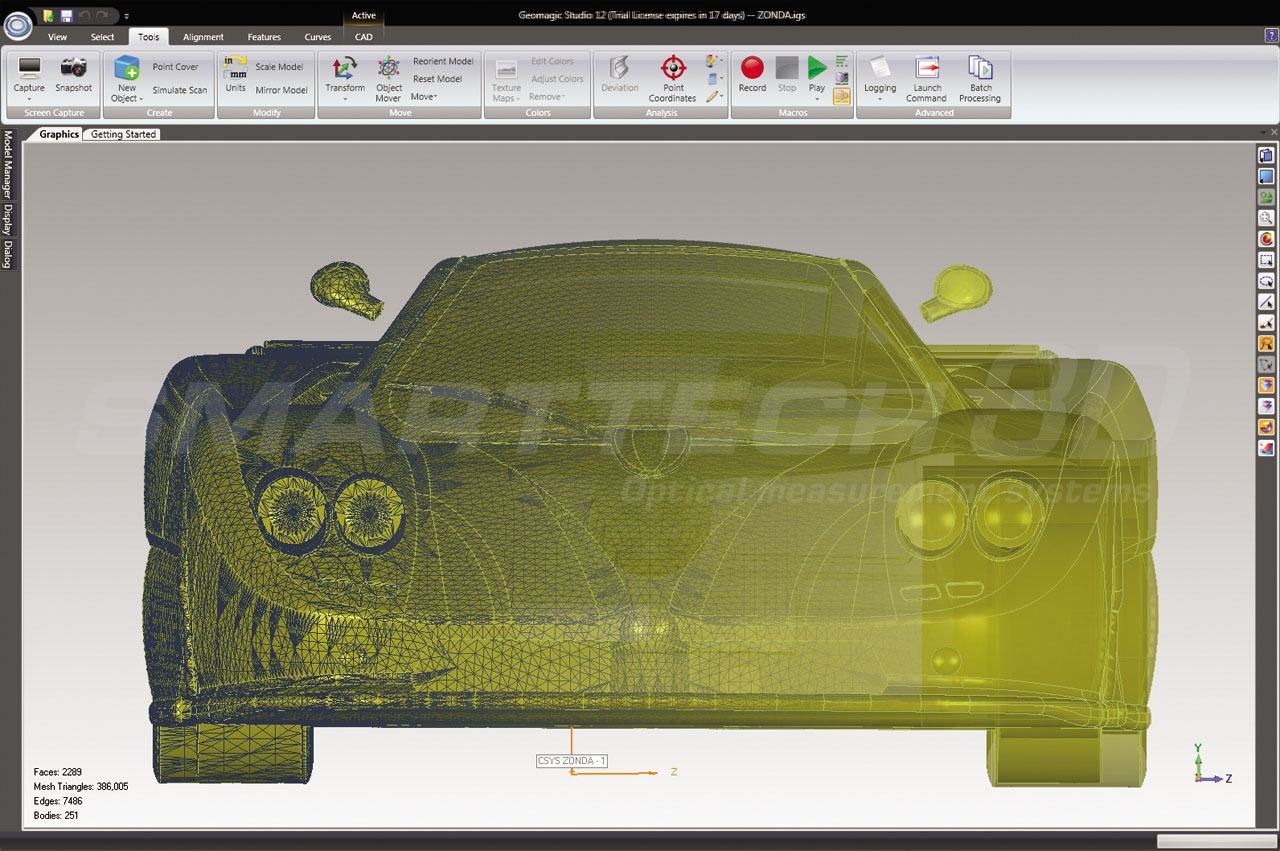Expand the Capture dropdown arrow
Image resolution: width=1280 pixels, height=851 pixels.
29,99
